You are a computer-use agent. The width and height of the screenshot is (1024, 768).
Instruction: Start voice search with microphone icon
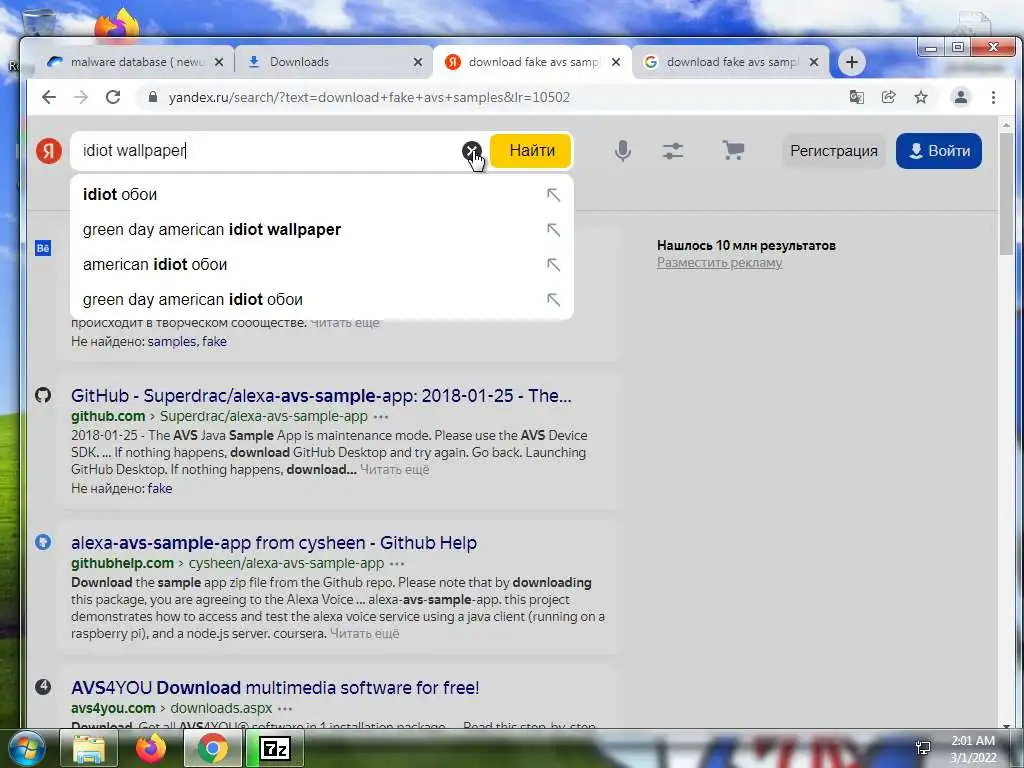[x=623, y=151]
